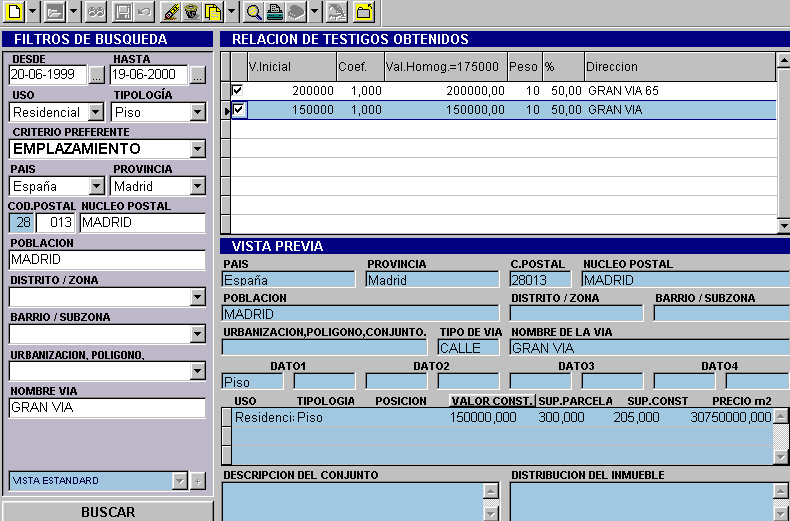Click the 205,000 SUP.CONST value
The height and width of the screenshot is (521, 790).
tap(636, 417)
